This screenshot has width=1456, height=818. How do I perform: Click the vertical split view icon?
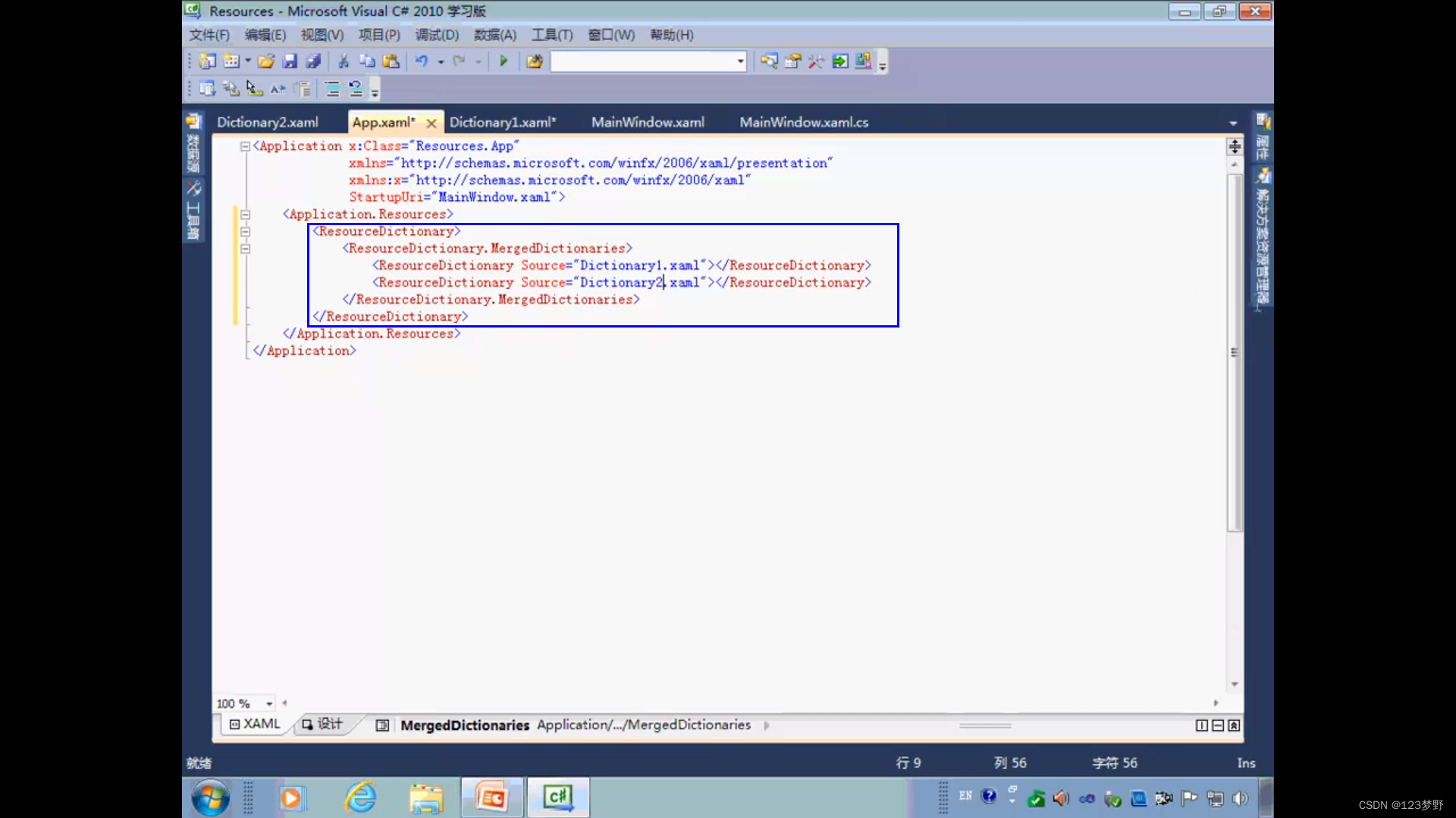tap(1202, 726)
